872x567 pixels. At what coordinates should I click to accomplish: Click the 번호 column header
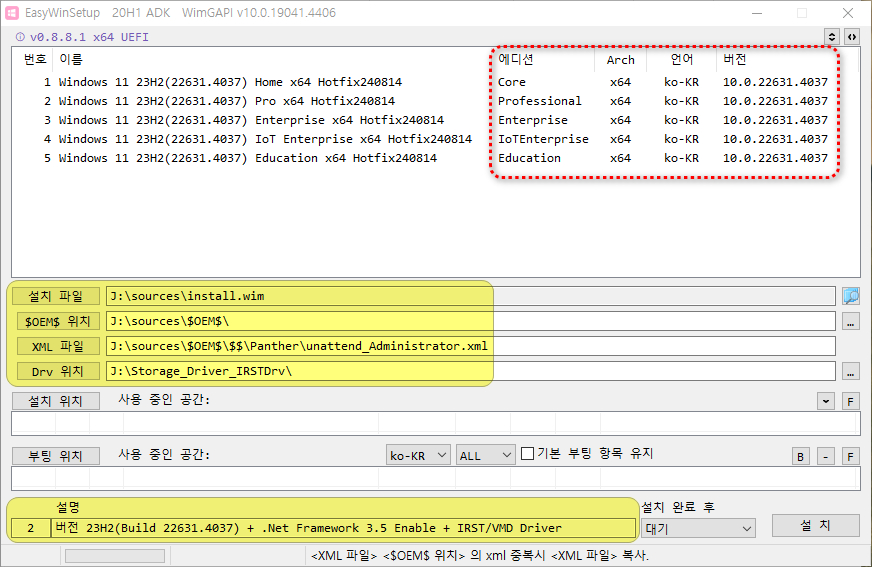pos(34,59)
